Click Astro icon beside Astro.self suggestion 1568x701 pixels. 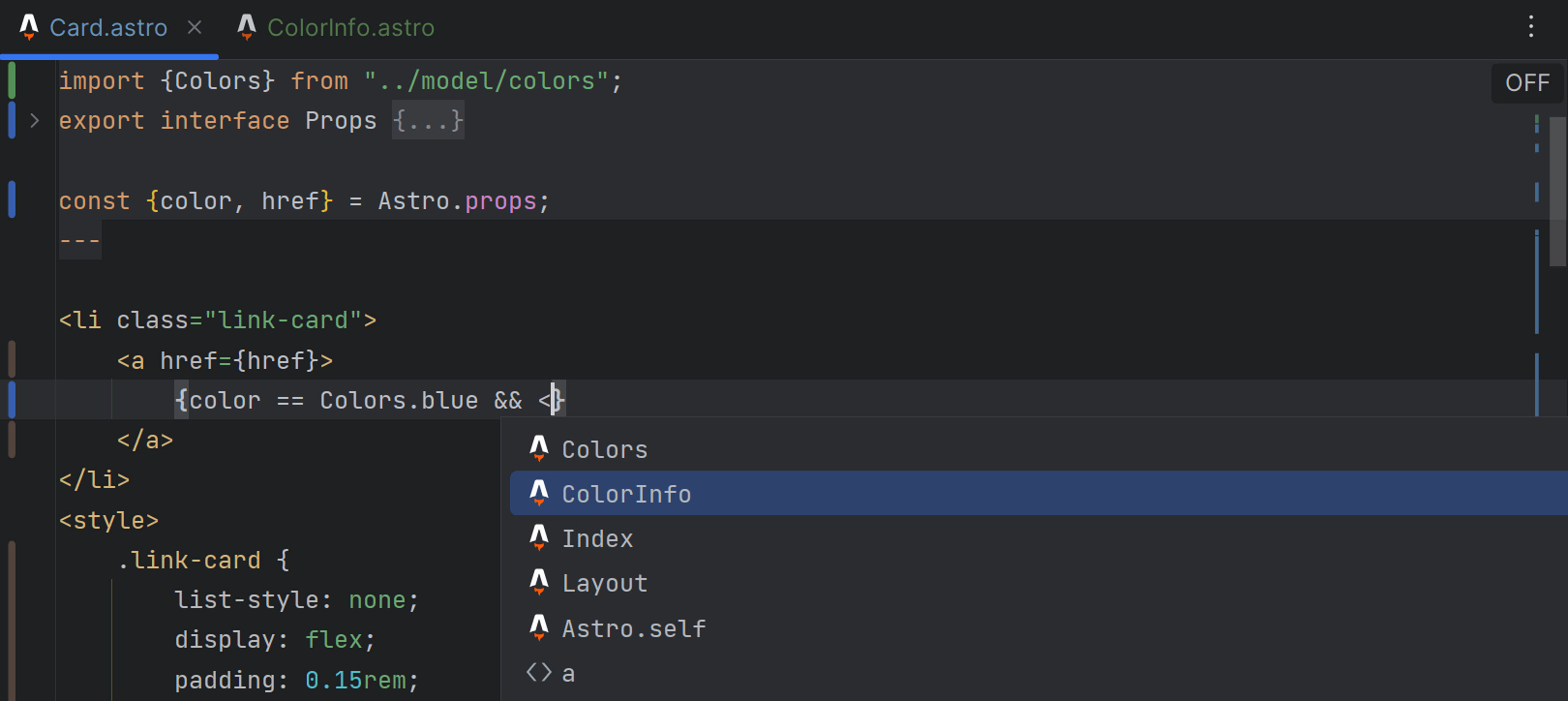coord(539,628)
